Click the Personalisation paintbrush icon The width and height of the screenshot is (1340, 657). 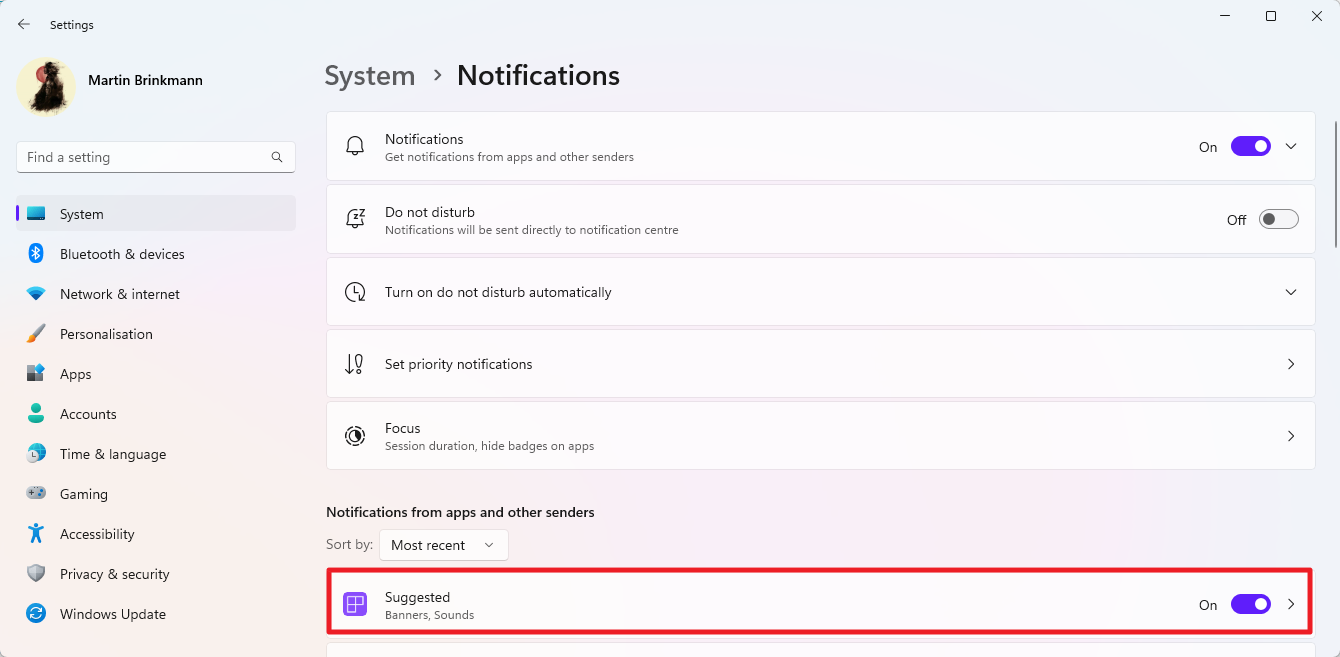coord(36,334)
